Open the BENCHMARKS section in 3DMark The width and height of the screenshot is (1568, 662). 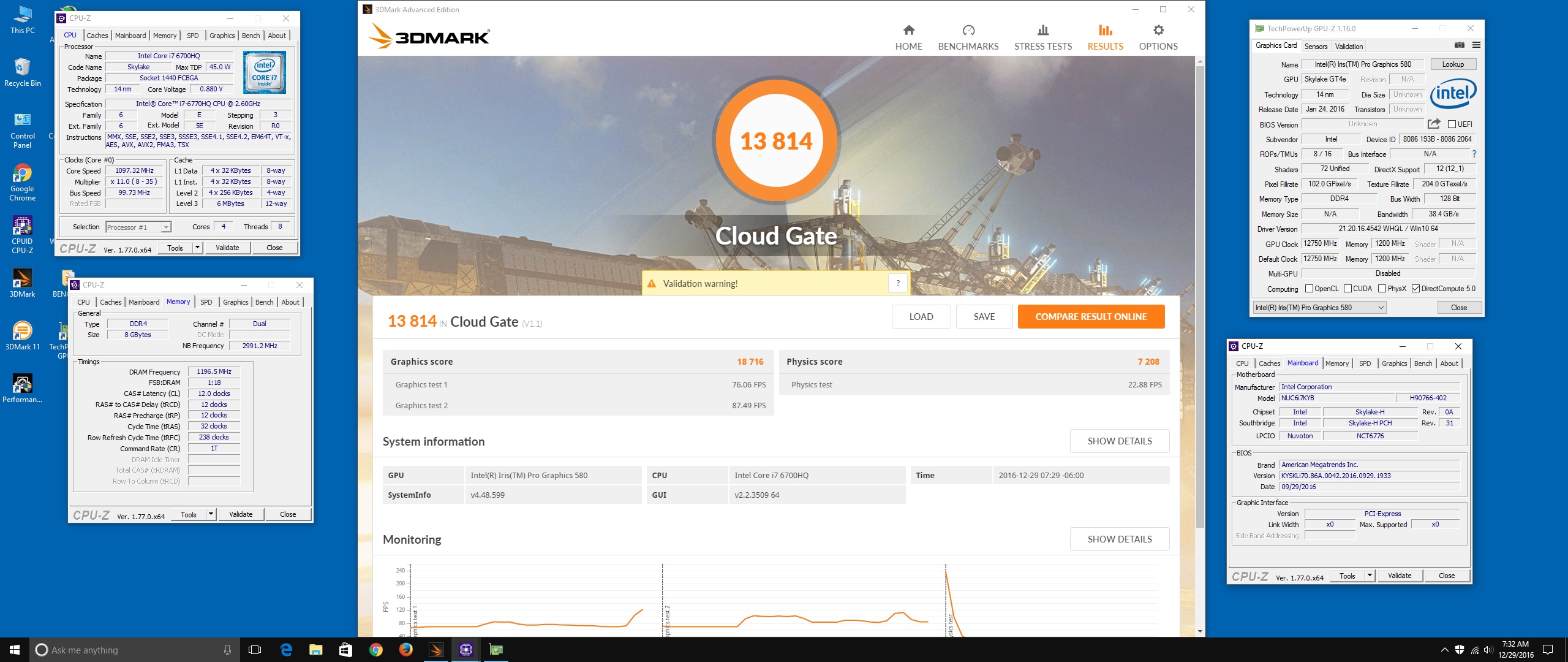[x=968, y=37]
